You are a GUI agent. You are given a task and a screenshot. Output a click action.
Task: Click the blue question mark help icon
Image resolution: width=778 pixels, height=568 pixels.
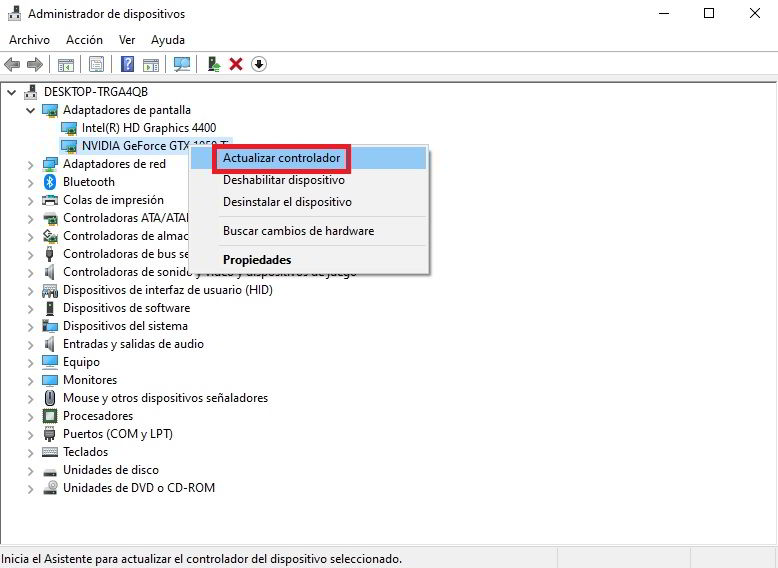pyautogui.click(x=127, y=64)
